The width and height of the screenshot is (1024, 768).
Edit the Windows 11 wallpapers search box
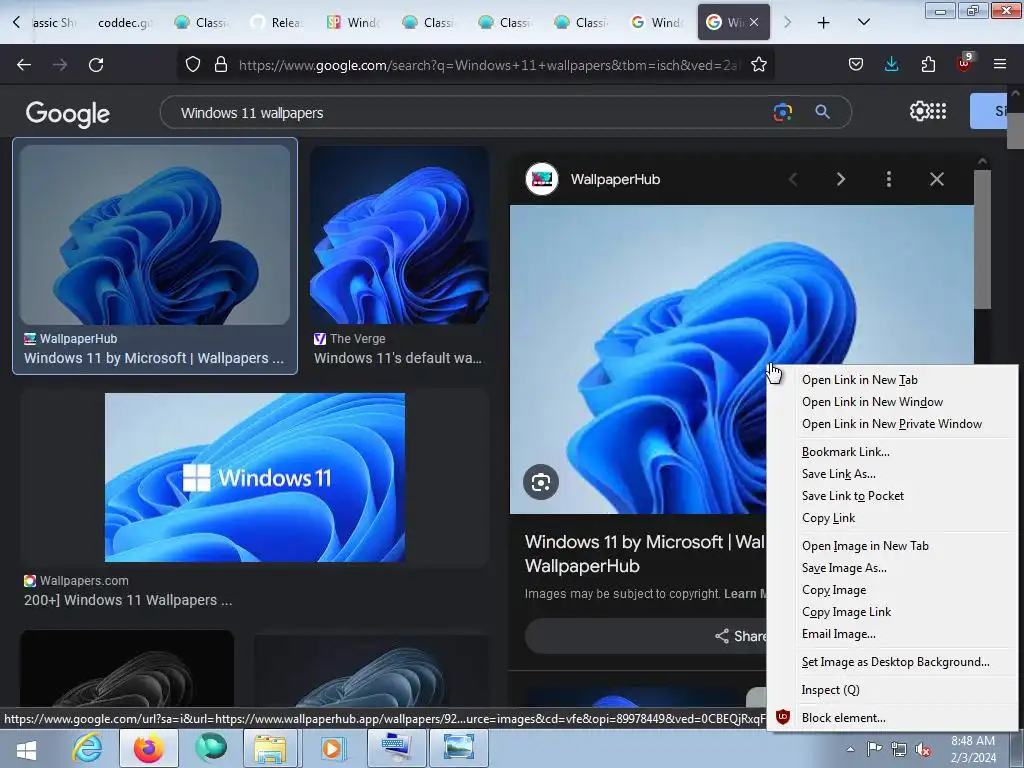[x=470, y=113]
